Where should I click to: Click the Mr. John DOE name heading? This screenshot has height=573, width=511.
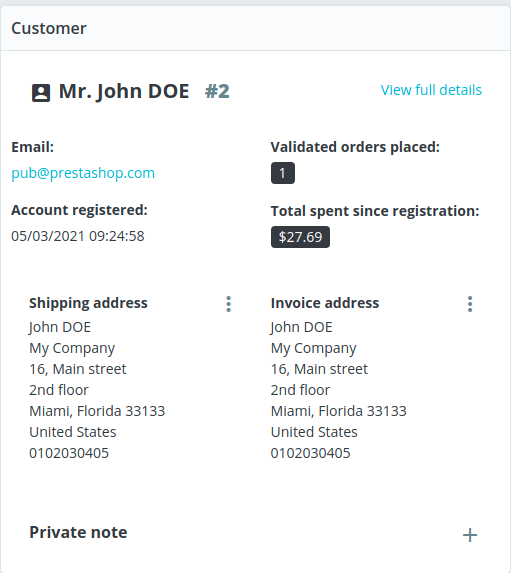pos(124,91)
